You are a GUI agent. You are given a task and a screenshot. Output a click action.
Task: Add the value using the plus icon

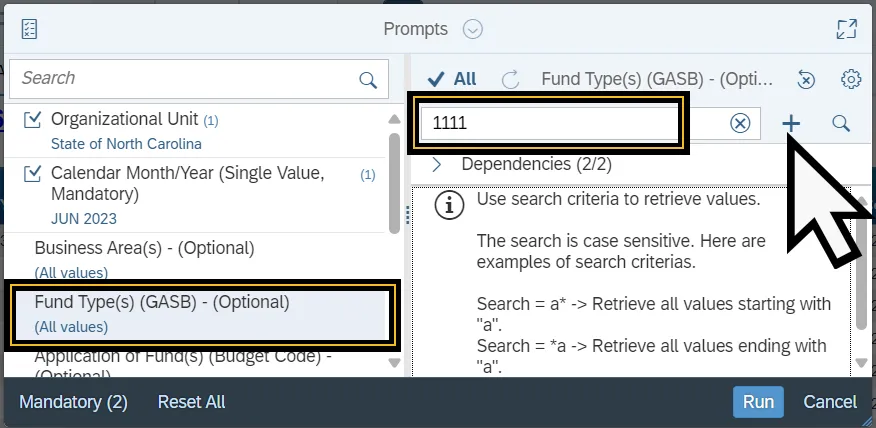[791, 123]
